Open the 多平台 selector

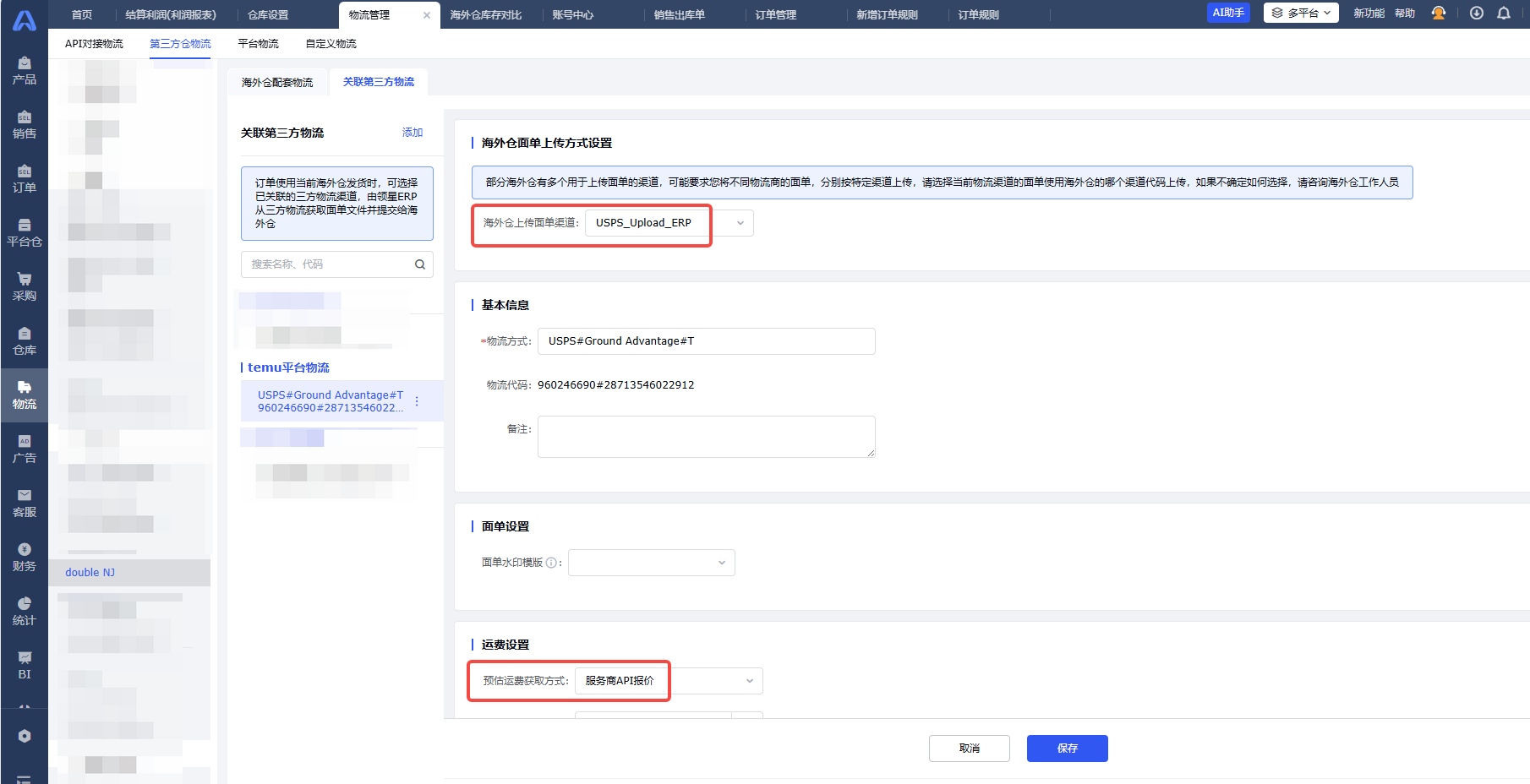[1301, 13]
